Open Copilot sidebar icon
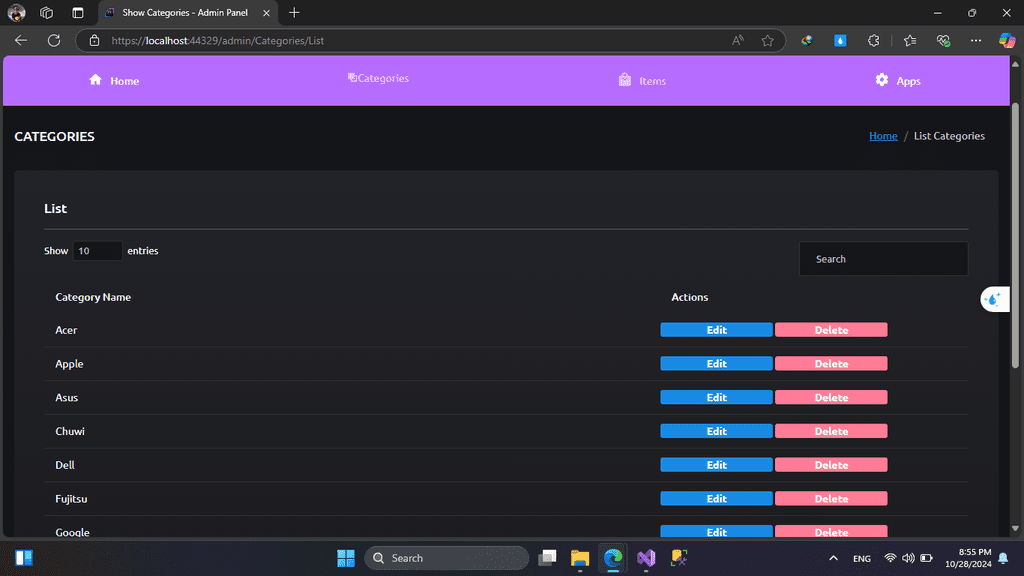The image size is (1024, 576). point(1006,40)
